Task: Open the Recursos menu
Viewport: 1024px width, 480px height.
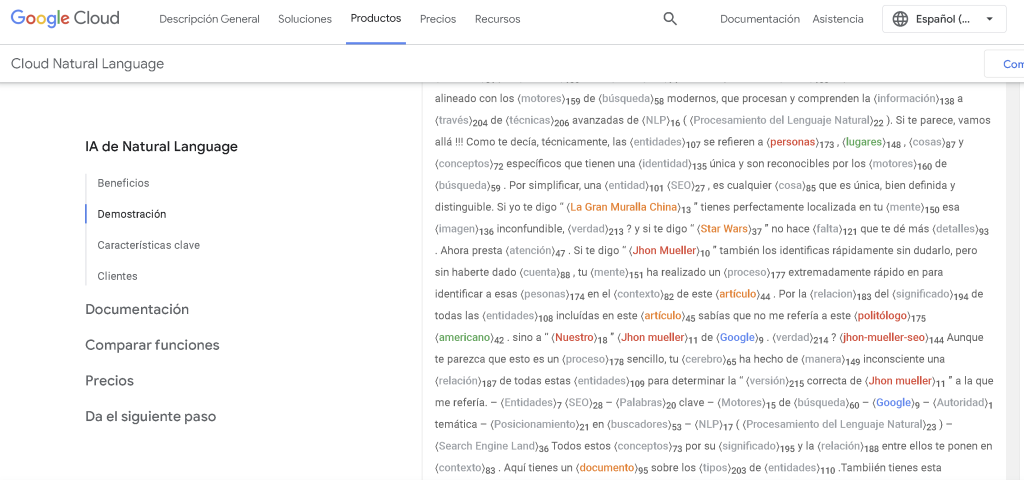Action: [x=497, y=19]
